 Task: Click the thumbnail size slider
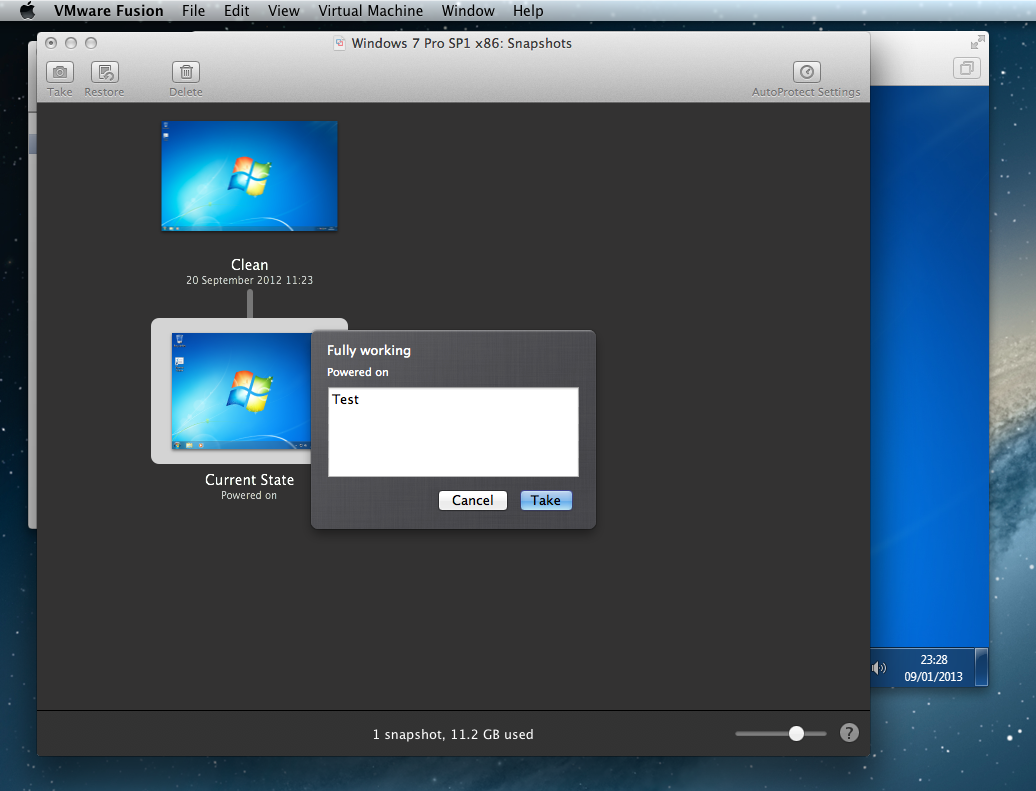coord(795,733)
